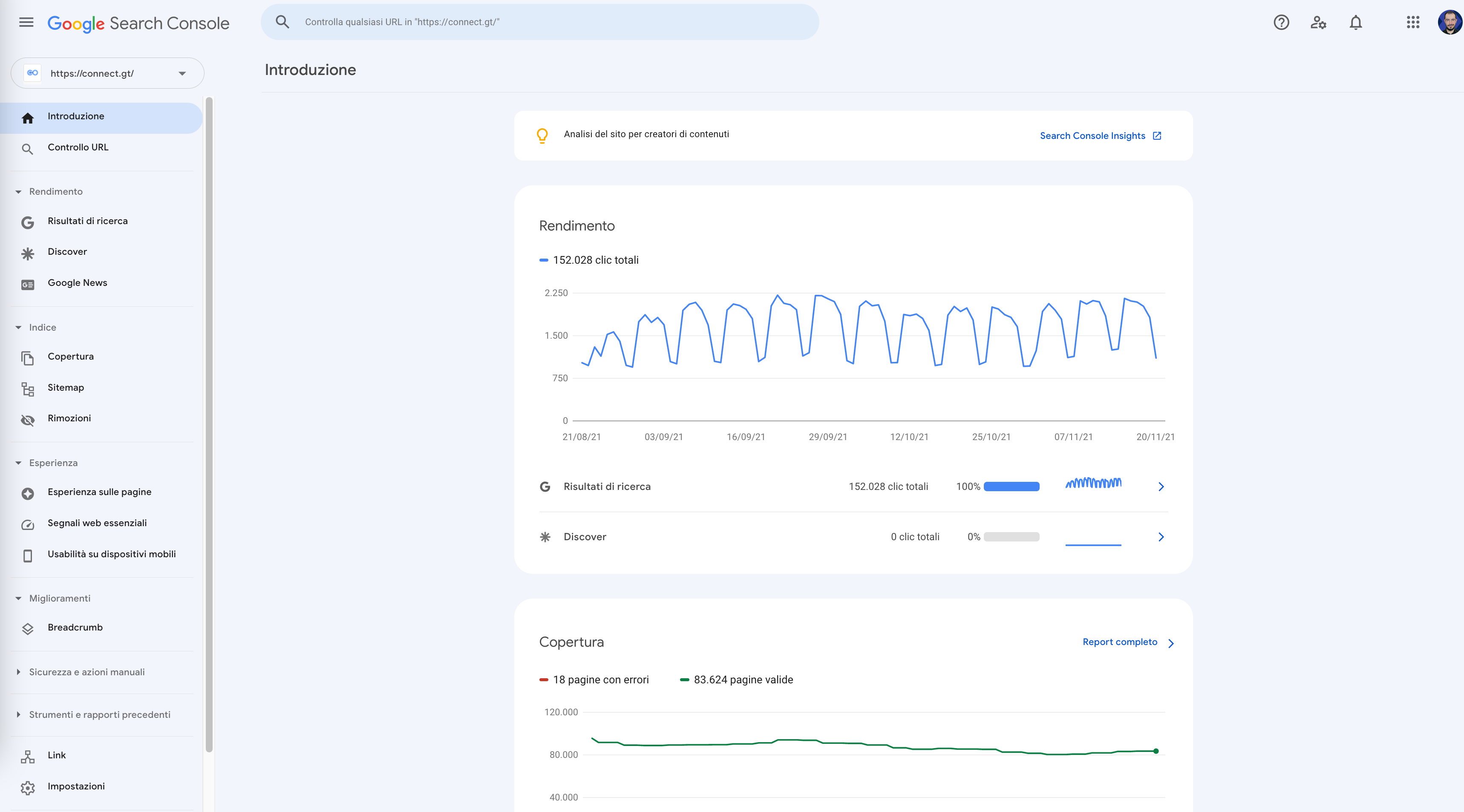
Task: Click the asterisk icon beside Discover in sidebar
Action: 27,253
